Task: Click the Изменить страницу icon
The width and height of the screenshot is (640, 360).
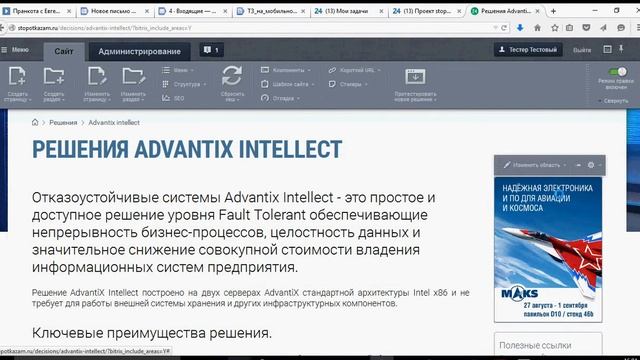Action: [97, 76]
